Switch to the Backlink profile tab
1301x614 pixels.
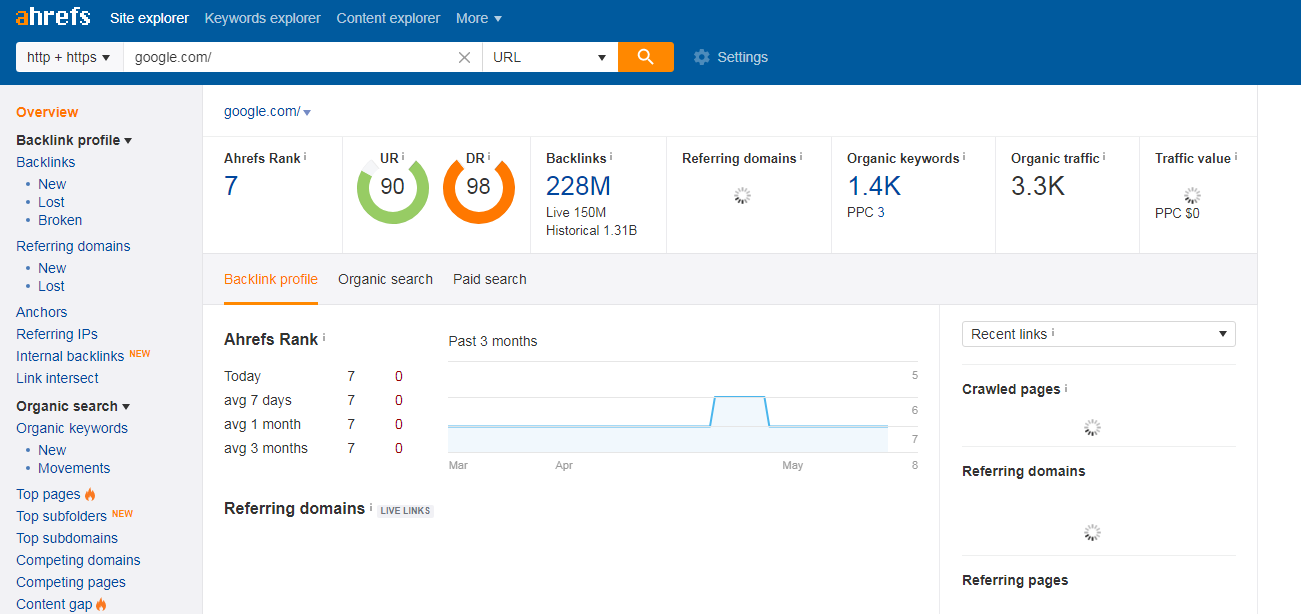click(x=271, y=279)
